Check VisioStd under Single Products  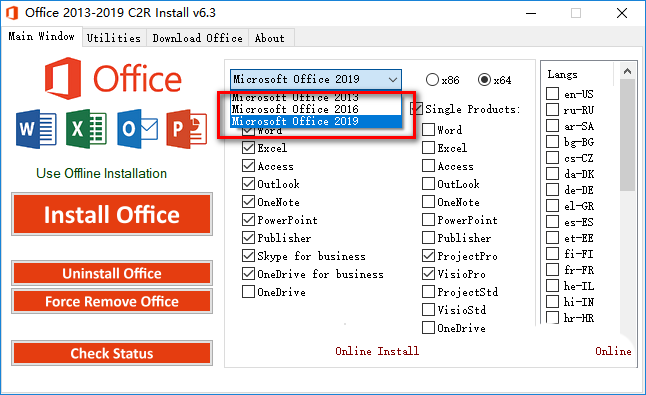tap(428, 309)
